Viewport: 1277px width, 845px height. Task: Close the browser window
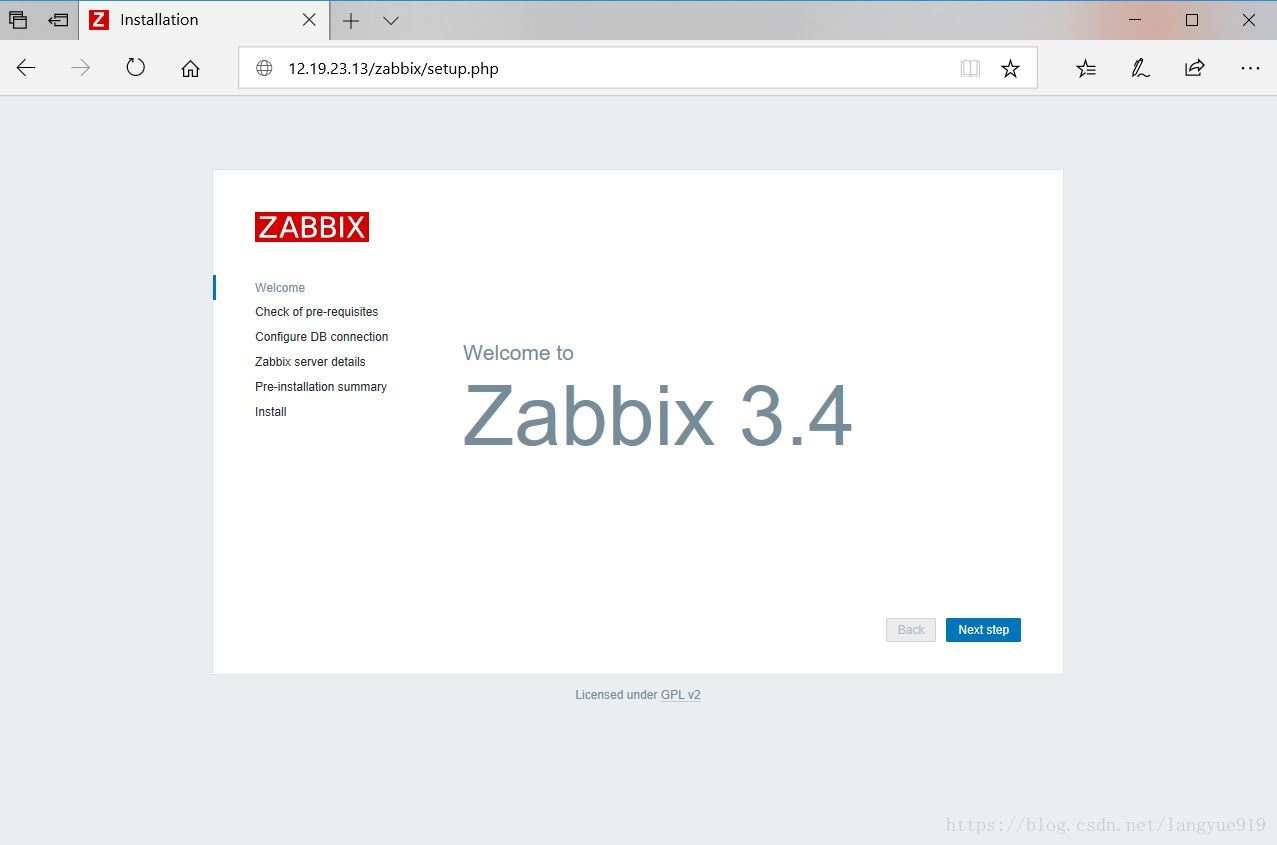pos(1249,20)
